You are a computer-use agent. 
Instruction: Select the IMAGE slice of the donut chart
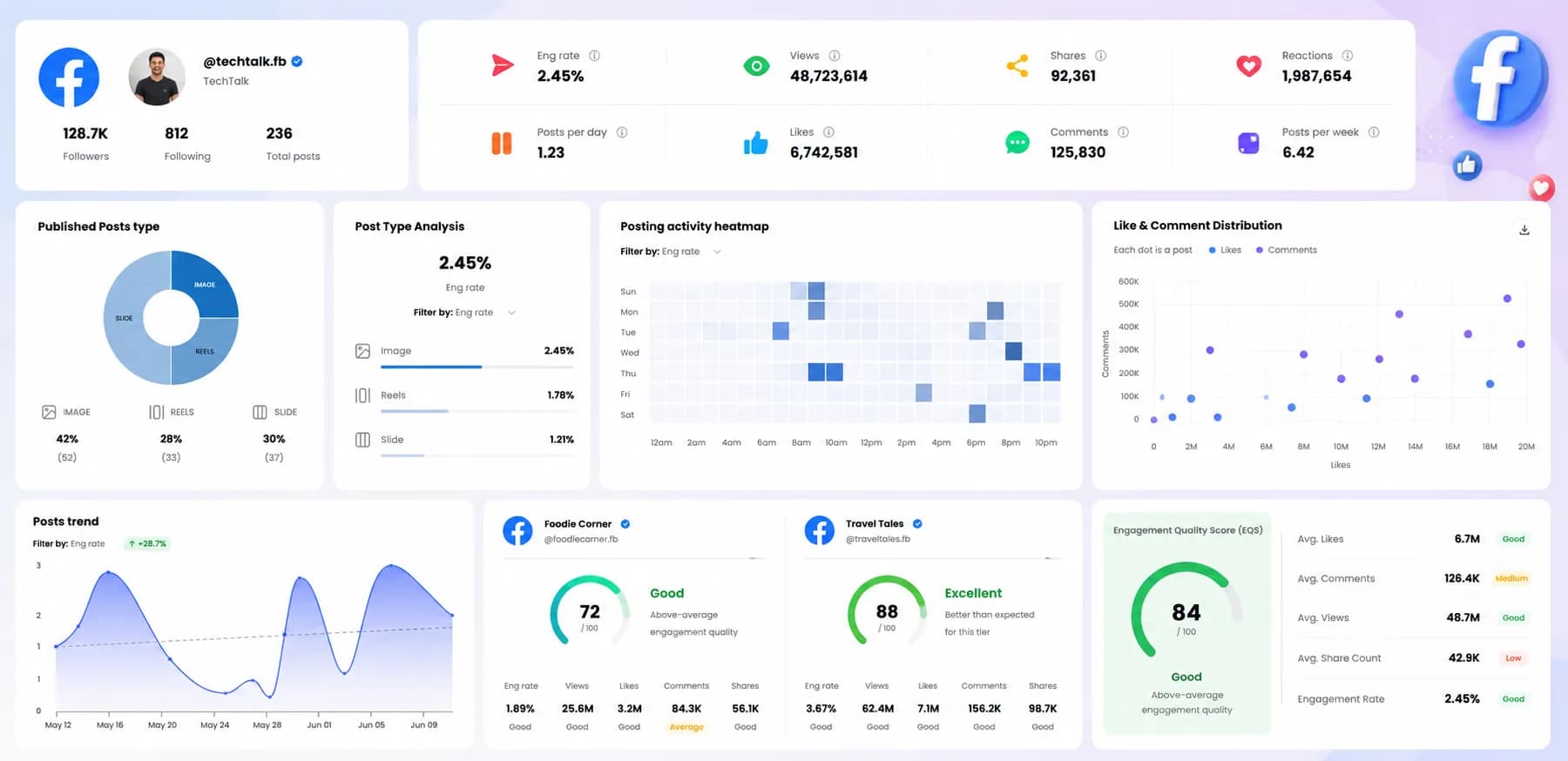[x=206, y=284]
